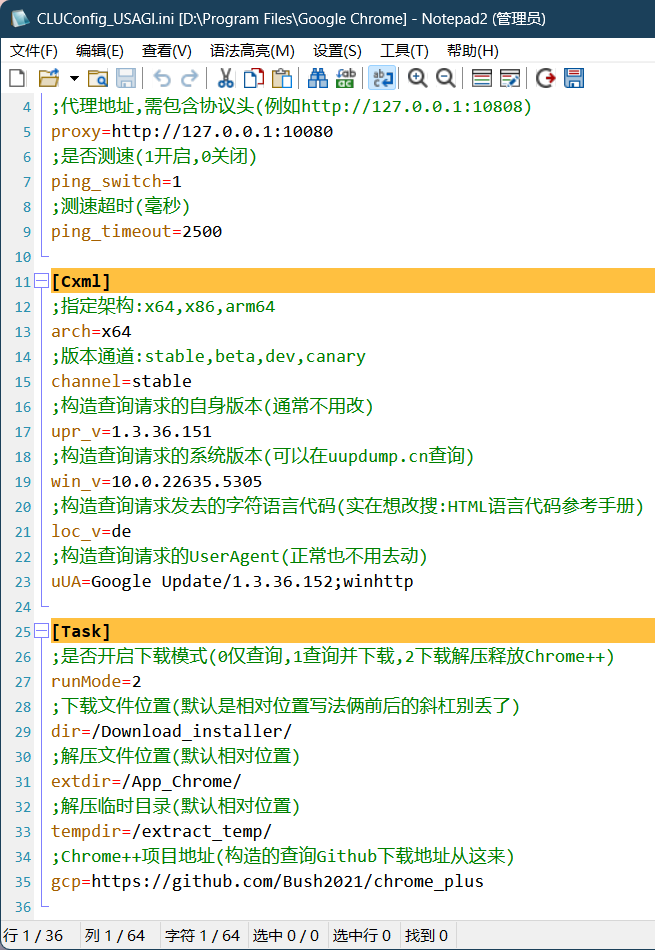655x950 pixels.
Task: Click the Zoom in magnifier icon
Action: [417, 78]
